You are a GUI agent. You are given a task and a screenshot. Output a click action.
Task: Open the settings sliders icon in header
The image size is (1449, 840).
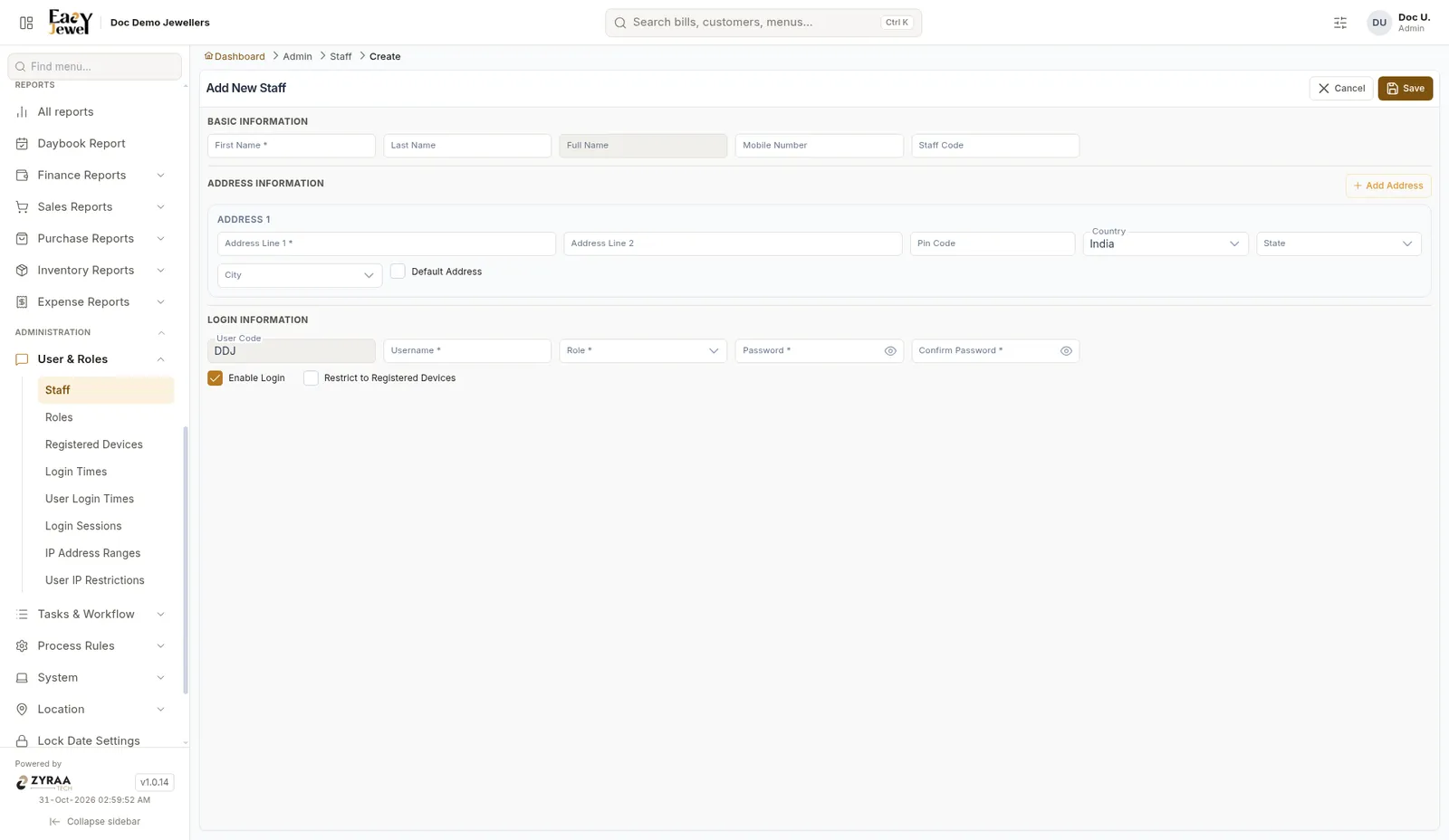tap(1340, 23)
